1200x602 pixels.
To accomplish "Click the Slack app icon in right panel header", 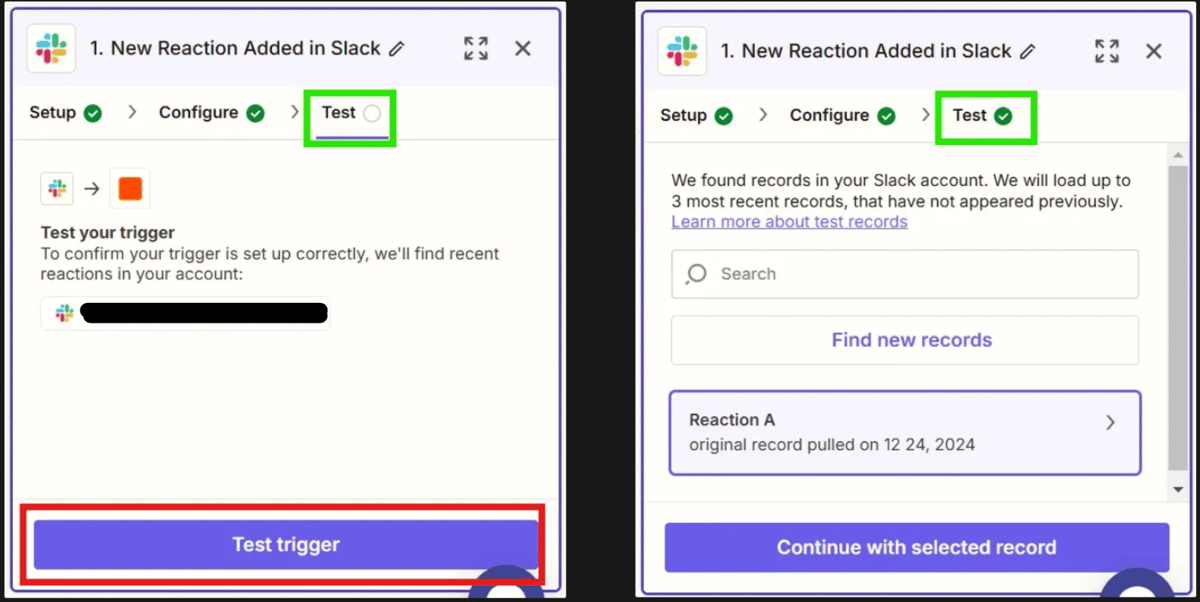I will [x=681, y=50].
